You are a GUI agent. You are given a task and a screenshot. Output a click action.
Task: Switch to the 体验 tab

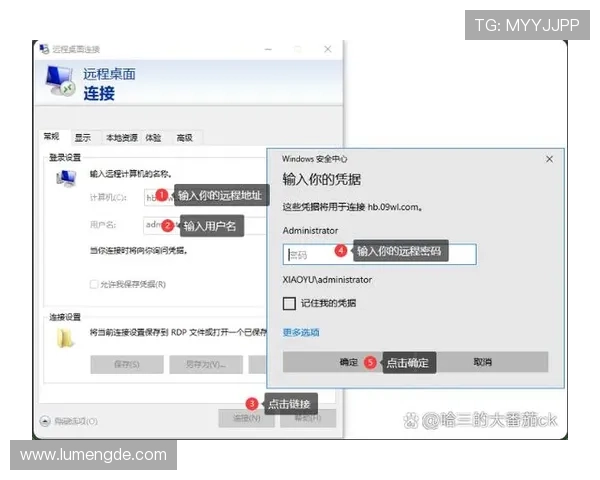click(x=153, y=138)
